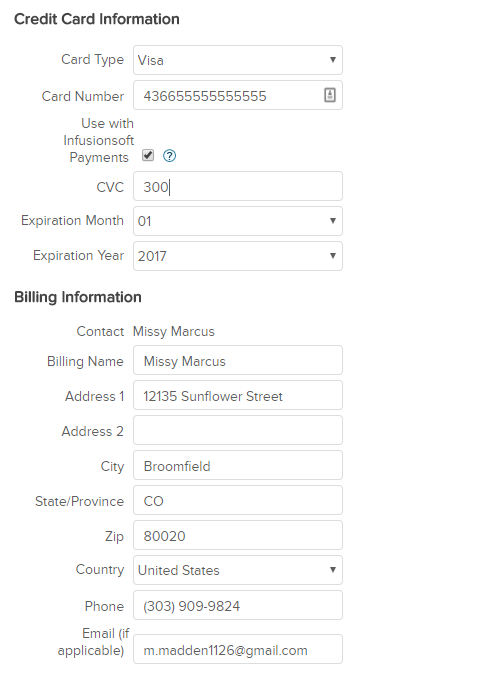Click the Card Type dropdown arrow
The height and width of the screenshot is (678, 487).
pyautogui.click(x=333, y=60)
